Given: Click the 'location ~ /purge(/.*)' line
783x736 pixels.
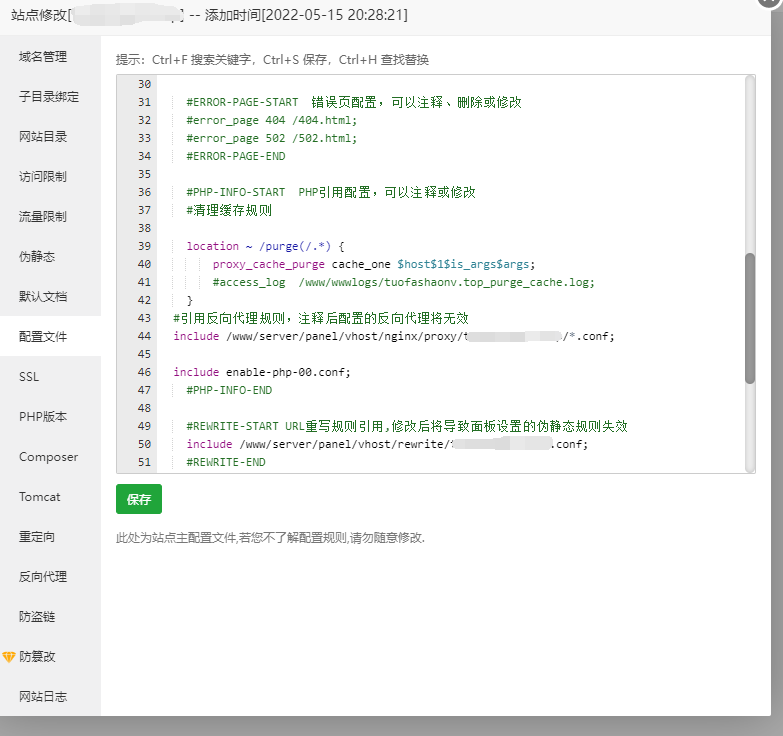Looking at the screenshot, I should [265, 246].
